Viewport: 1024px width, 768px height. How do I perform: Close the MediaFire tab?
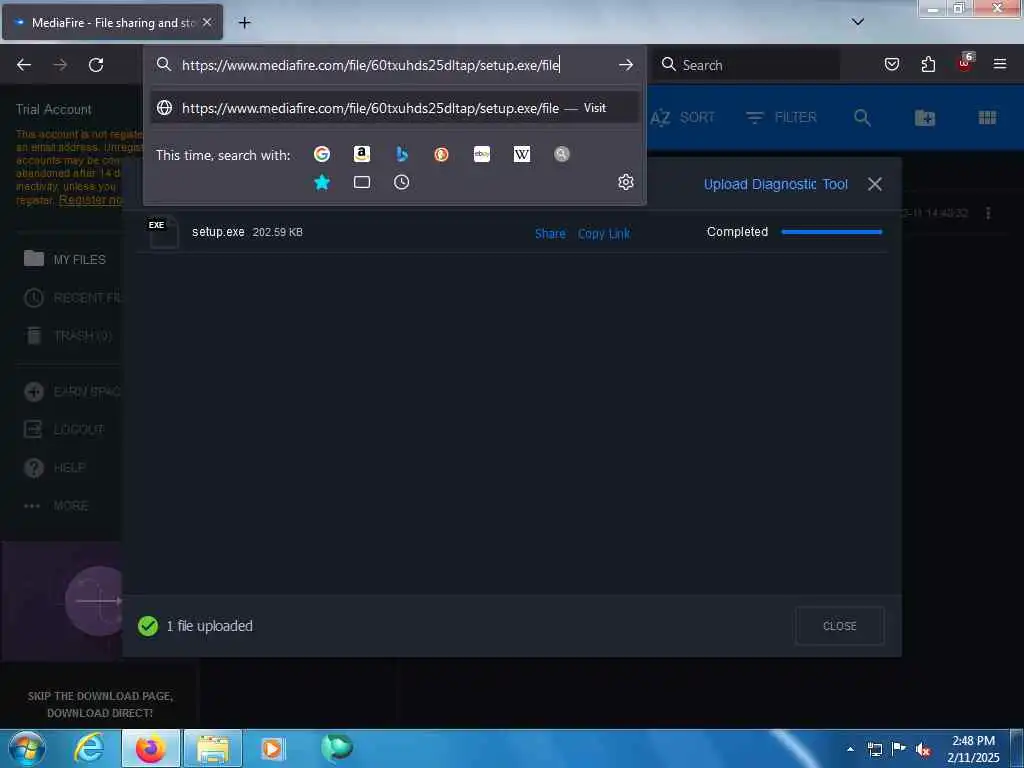(x=207, y=22)
